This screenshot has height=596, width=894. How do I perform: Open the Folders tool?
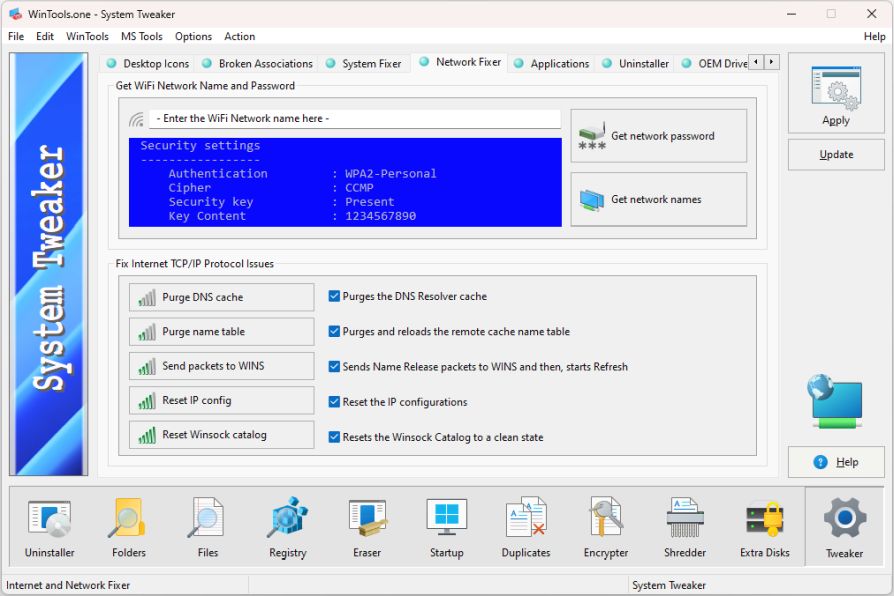click(x=129, y=528)
